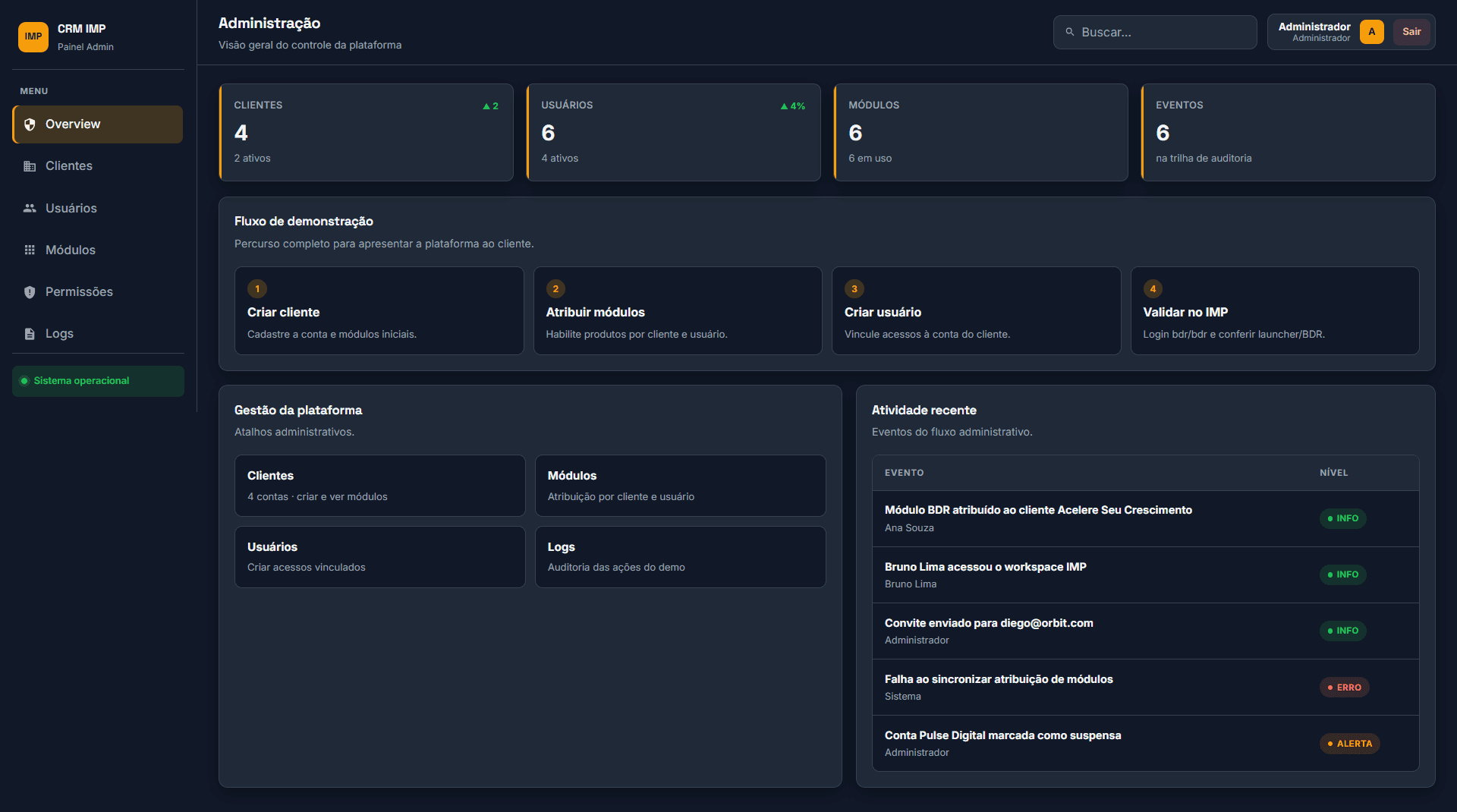Navigate to Módulos in the sidebar
This screenshot has width=1457, height=812.
(98, 250)
